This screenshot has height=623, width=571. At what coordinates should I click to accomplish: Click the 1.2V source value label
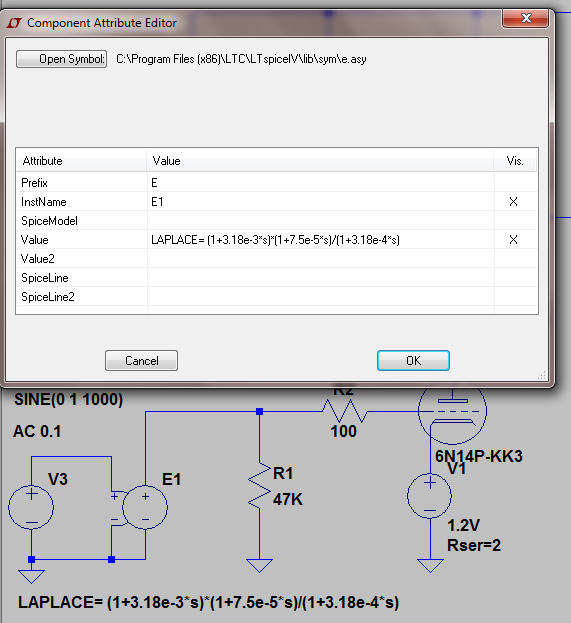tap(464, 526)
